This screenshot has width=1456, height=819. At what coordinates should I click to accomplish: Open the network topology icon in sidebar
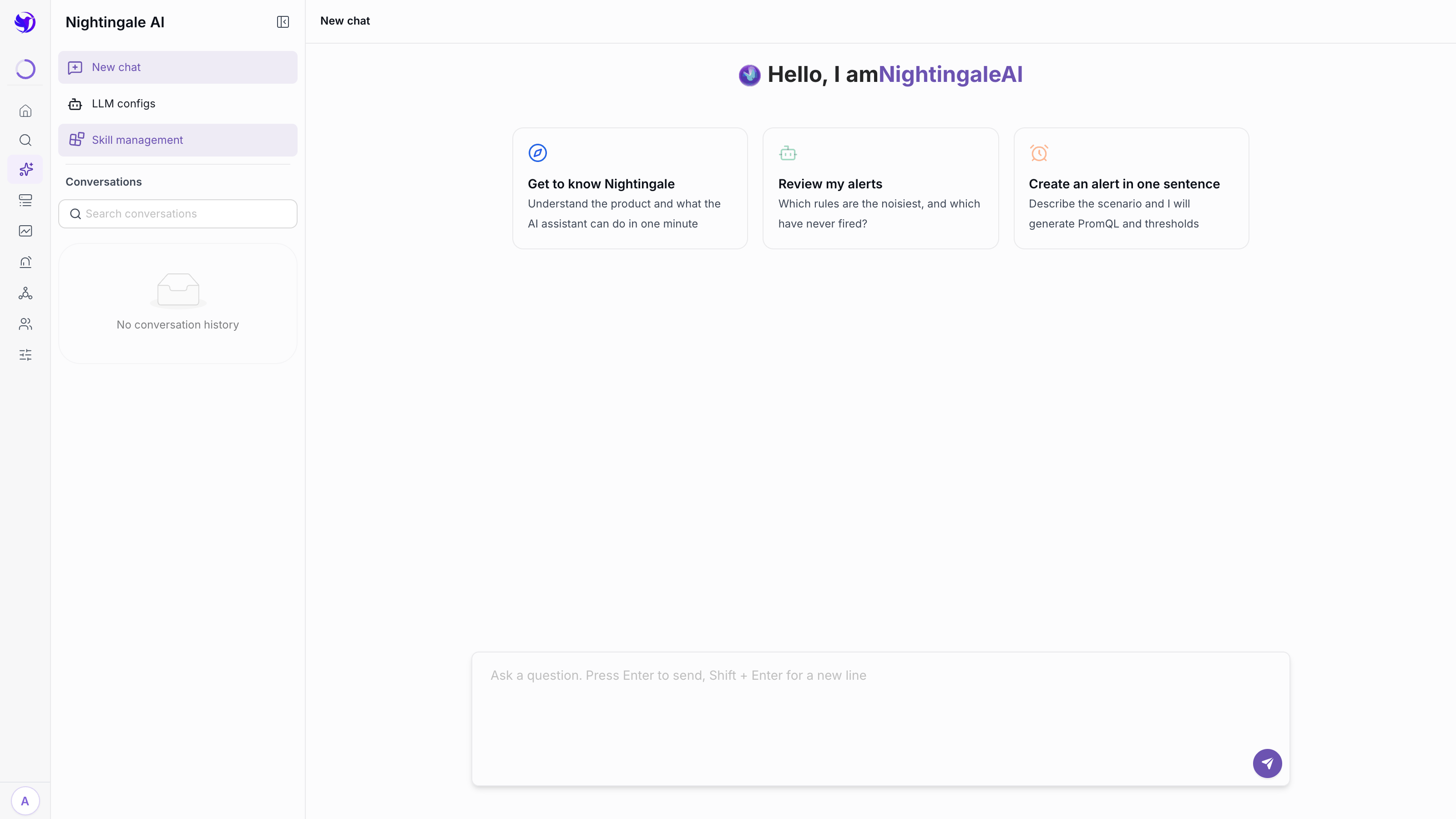click(x=25, y=293)
